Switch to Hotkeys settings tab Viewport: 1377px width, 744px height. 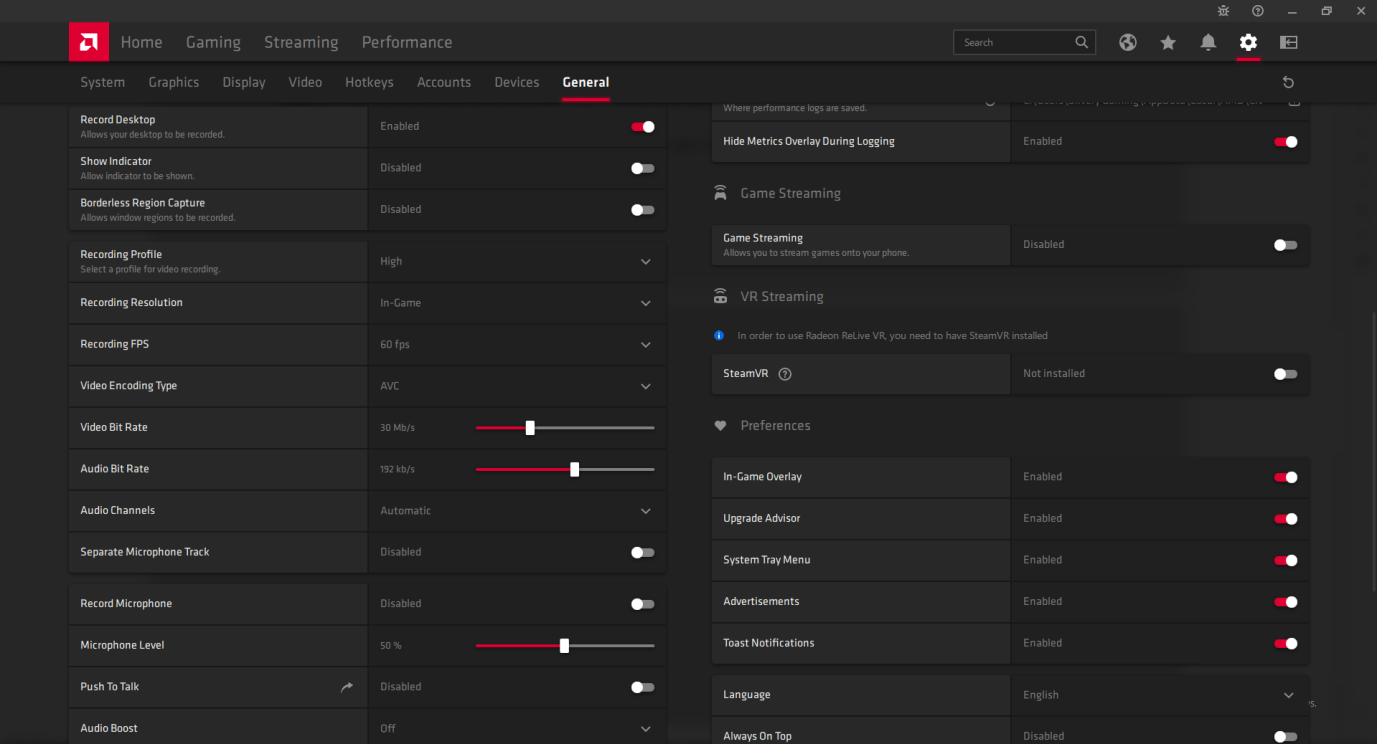pyautogui.click(x=369, y=82)
